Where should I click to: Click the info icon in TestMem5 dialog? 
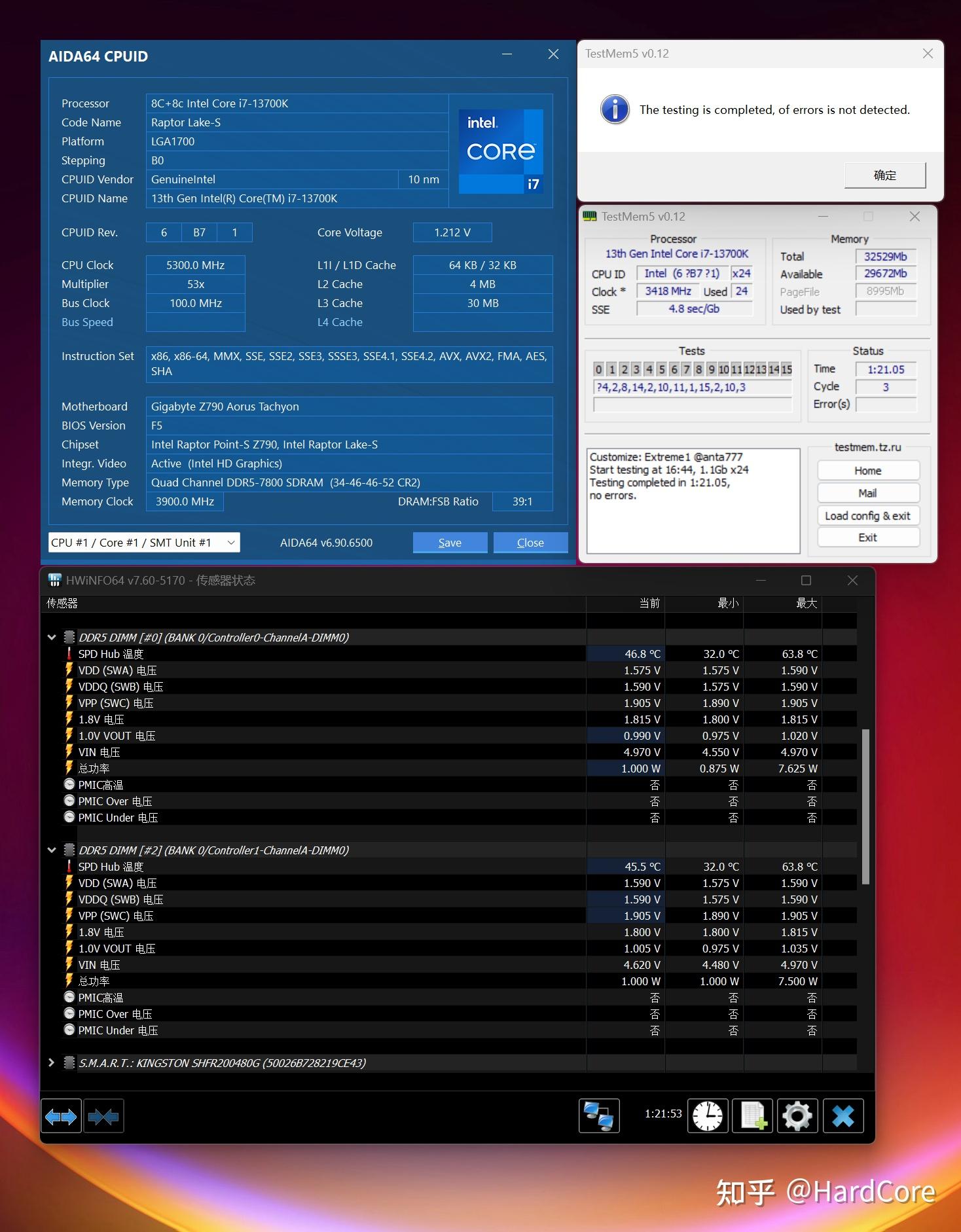[x=615, y=109]
